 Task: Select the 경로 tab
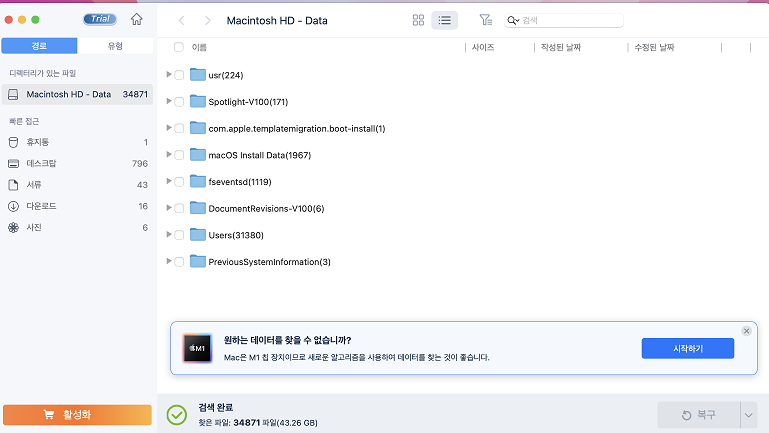(39, 46)
